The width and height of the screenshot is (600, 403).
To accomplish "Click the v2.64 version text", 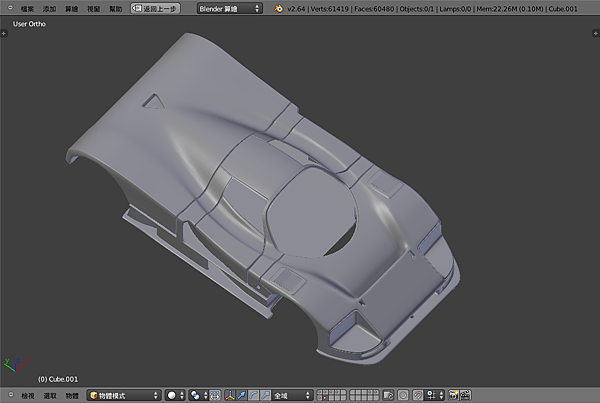I will pyautogui.click(x=296, y=8).
